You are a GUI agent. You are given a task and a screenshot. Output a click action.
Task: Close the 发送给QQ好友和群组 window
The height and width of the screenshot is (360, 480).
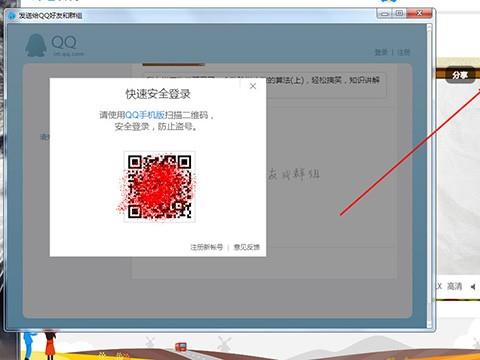(419, 14)
